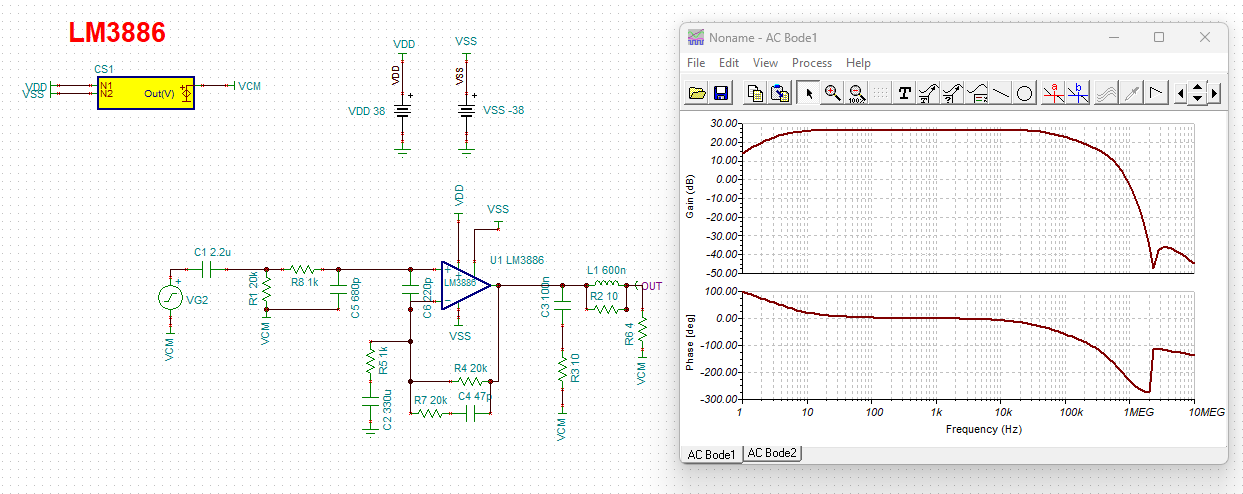Open the Help menu

click(858, 62)
